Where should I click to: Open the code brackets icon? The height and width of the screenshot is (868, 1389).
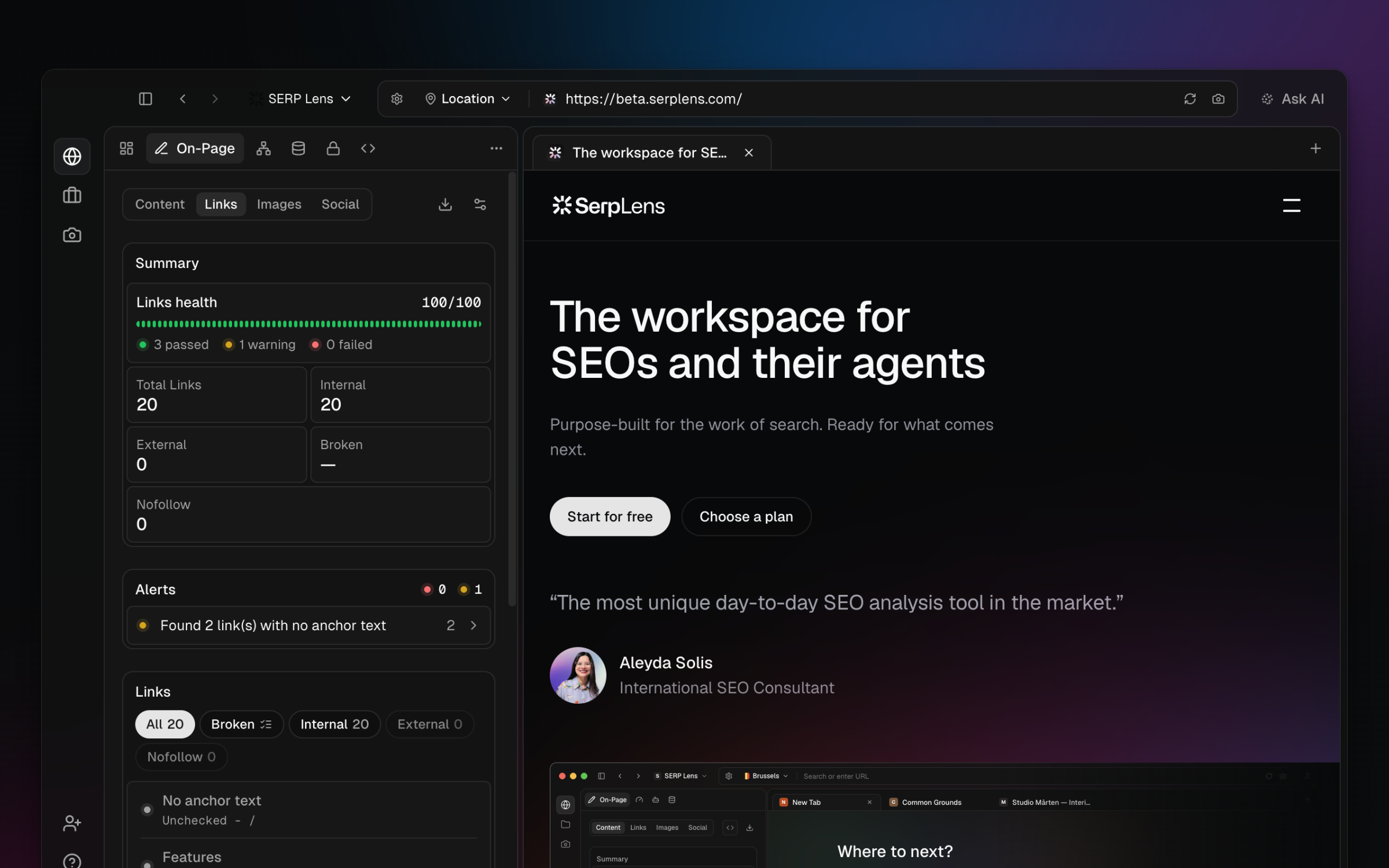tap(368, 149)
